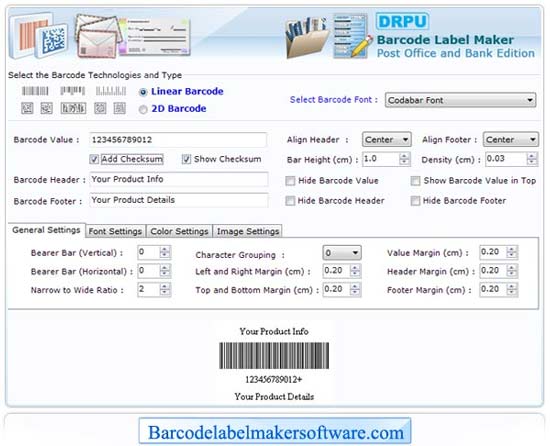Click the wide 2D barcode sample icon
Viewport: 550px width, 446px height.
[x=73, y=108]
